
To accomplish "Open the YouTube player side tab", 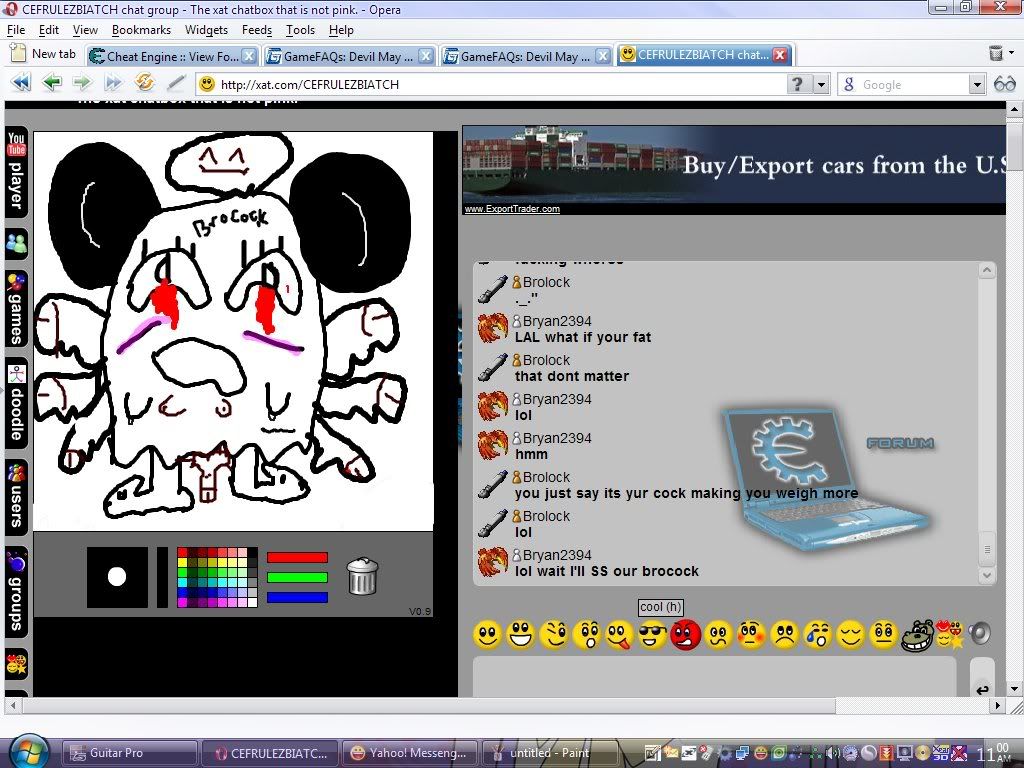I will pos(16,172).
